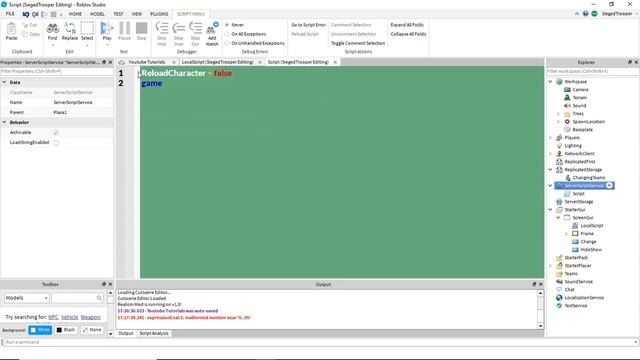Click the Stop icon in Test group
640x360 pixels.
click(x=141, y=28)
